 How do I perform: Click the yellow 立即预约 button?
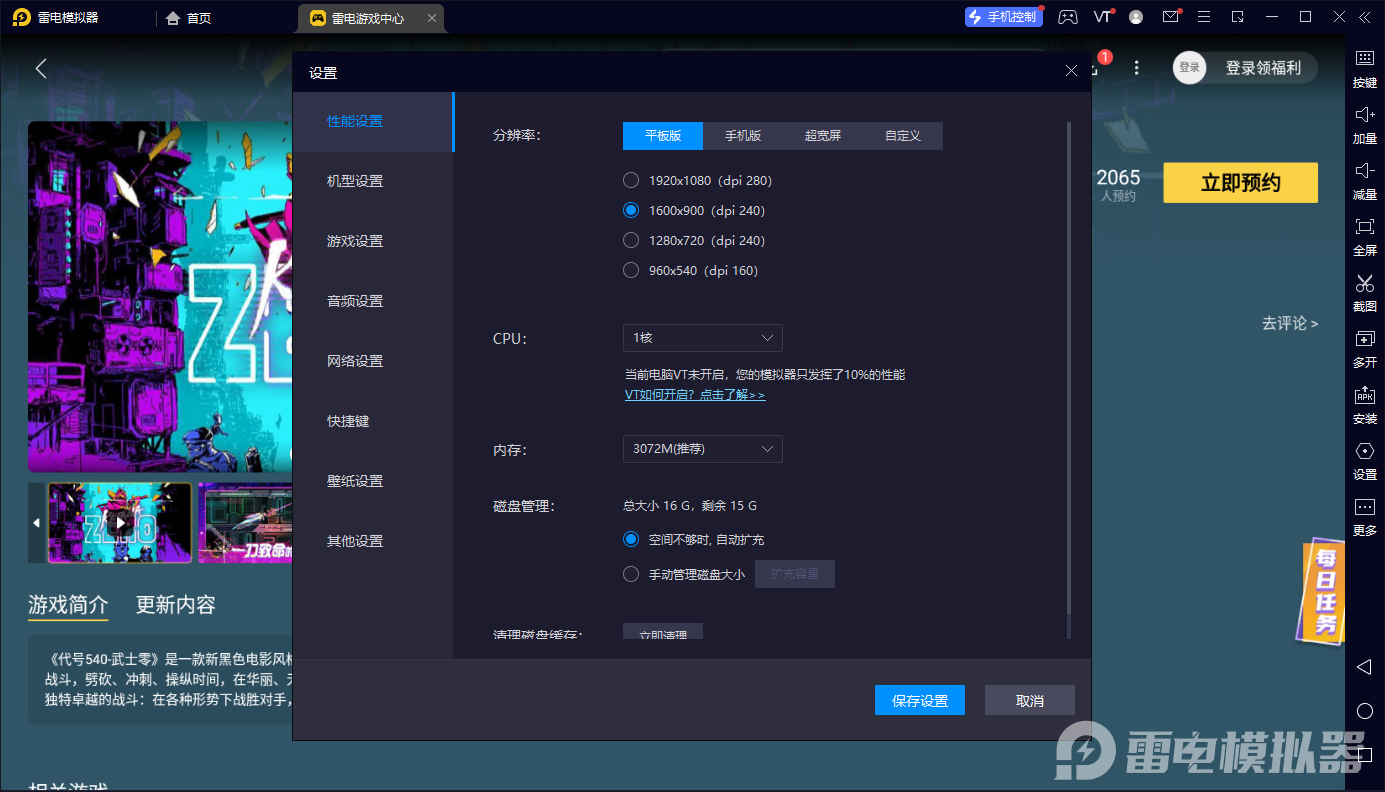point(1240,183)
